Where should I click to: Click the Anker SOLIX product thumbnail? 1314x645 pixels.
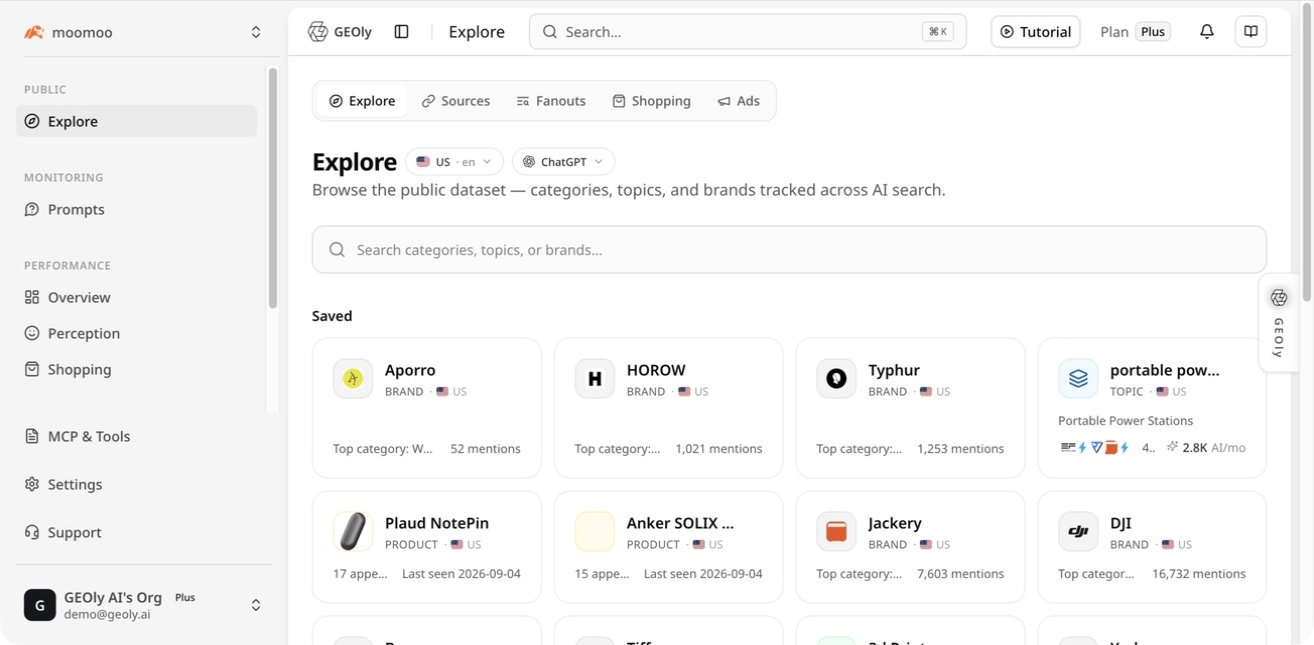[595, 532]
